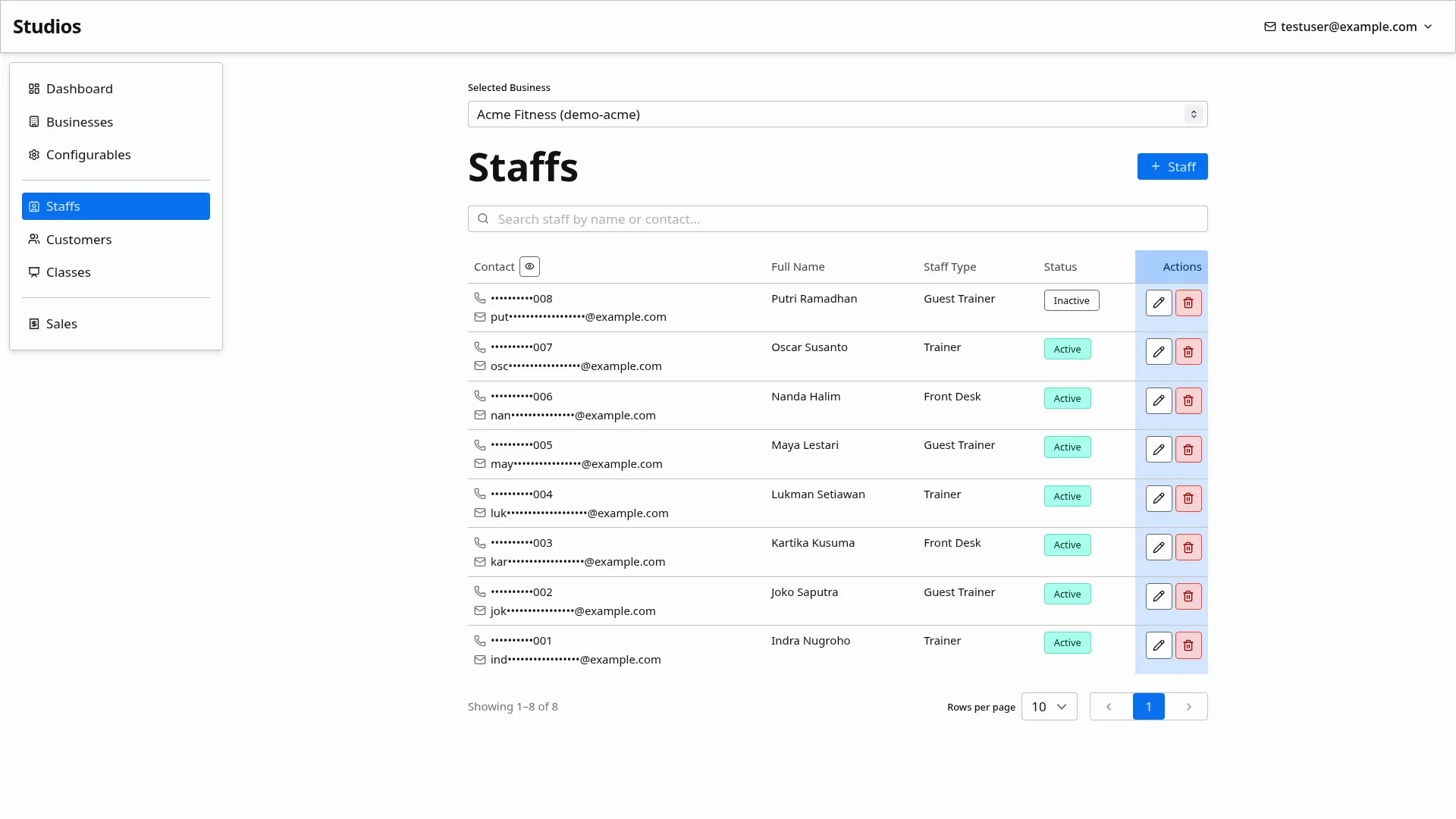
Task: Click the trash icon for Nanda Halim
Action: point(1188,400)
